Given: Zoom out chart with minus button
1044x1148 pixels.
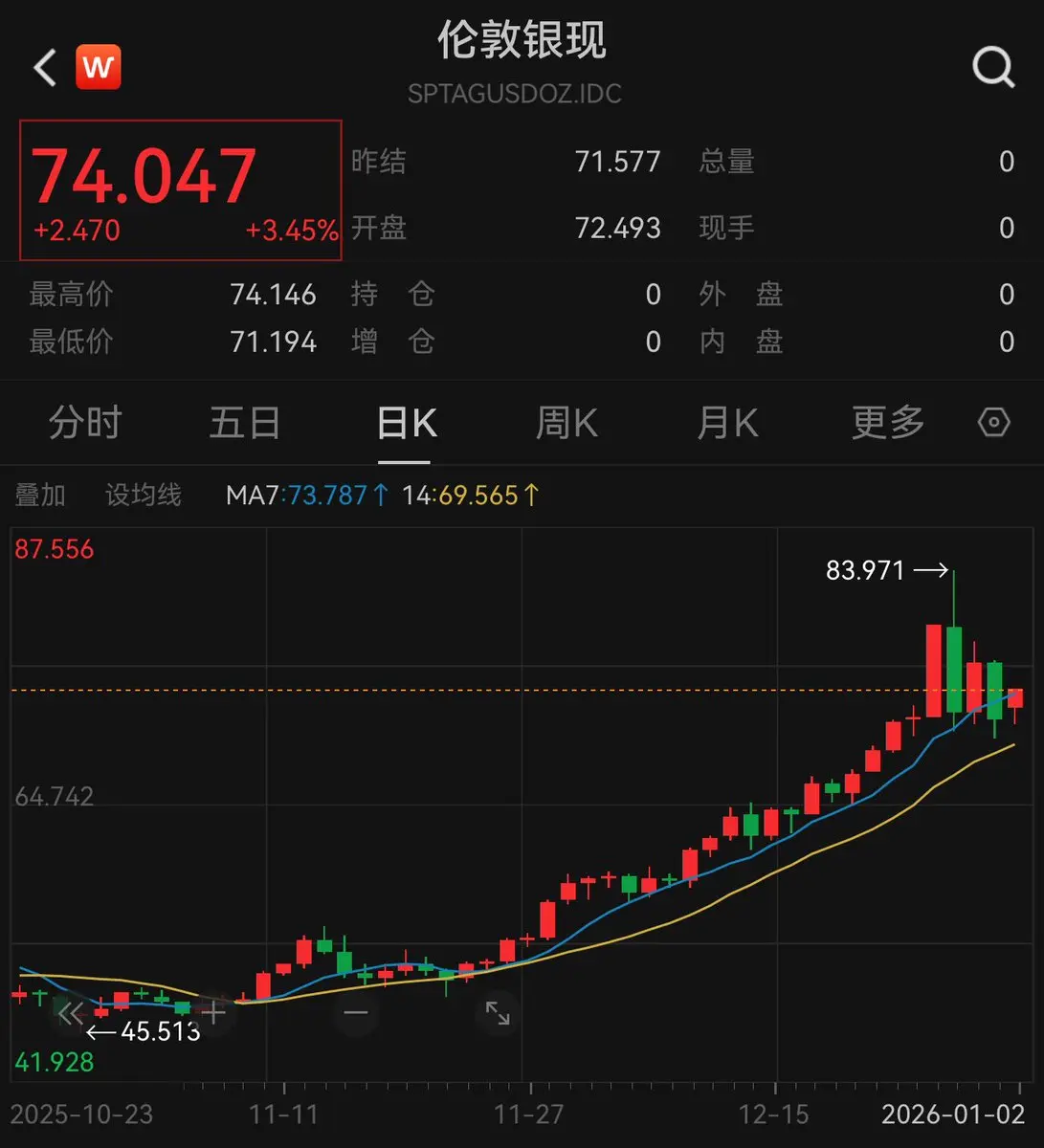Looking at the screenshot, I should click(x=356, y=1013).
